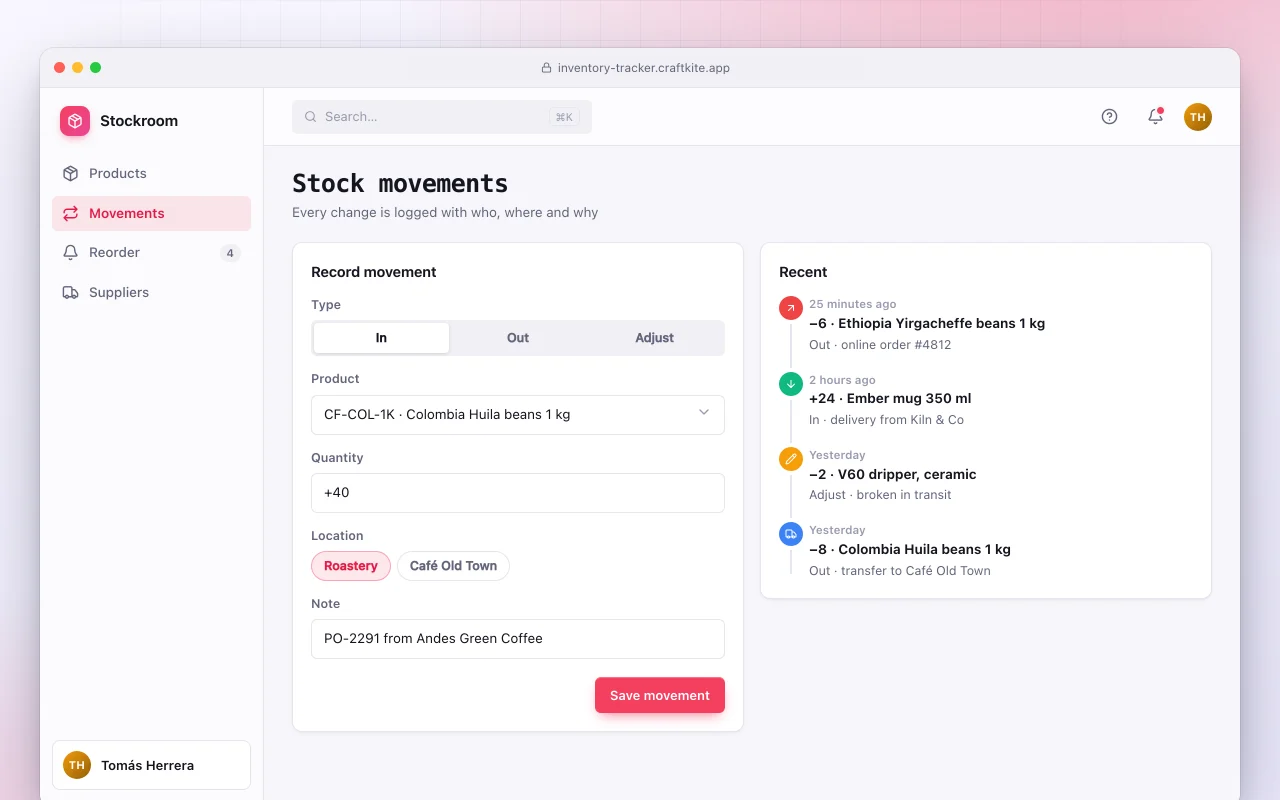Click the inventory-tracker.craftkite.app URL
Screen dimensions: 1280x800
tap(644, 68)
